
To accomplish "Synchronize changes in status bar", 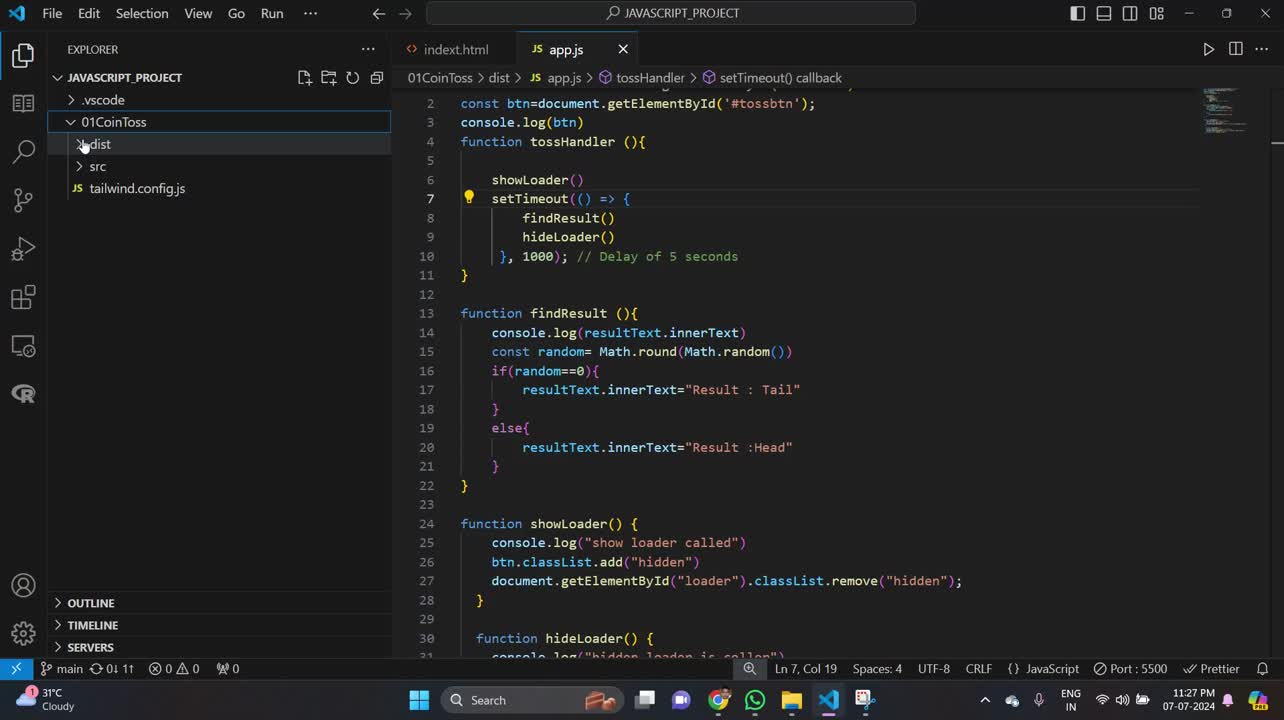I will (112, 669).
